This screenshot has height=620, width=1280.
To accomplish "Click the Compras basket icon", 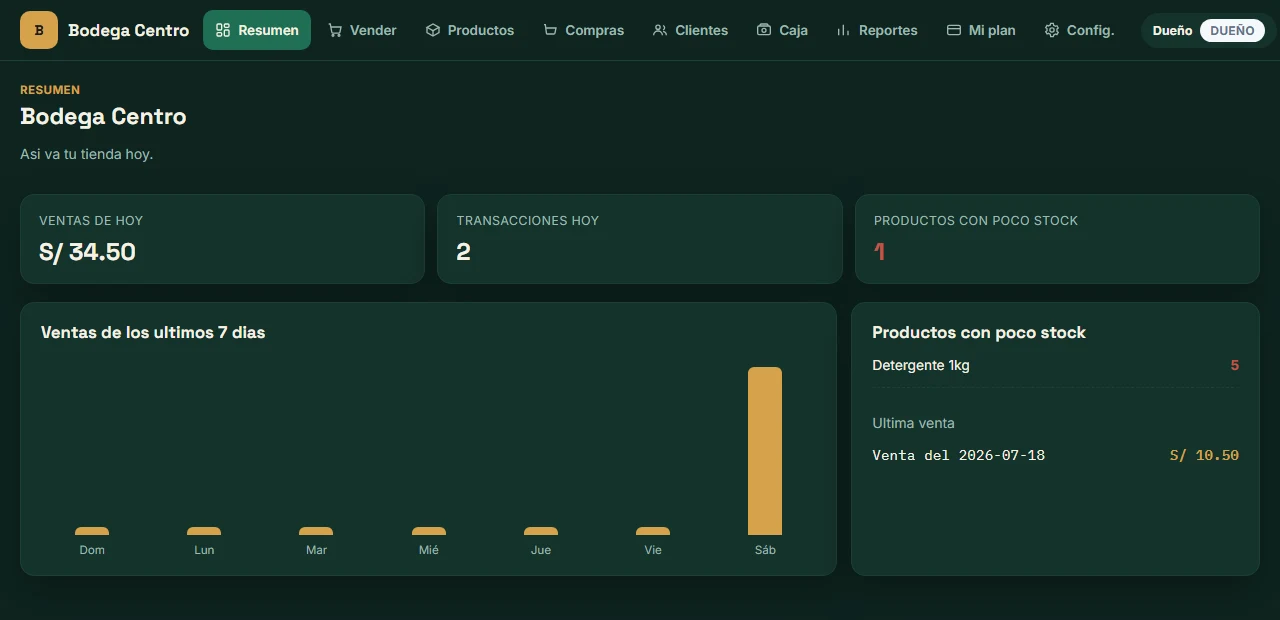I will coord(550,30).
